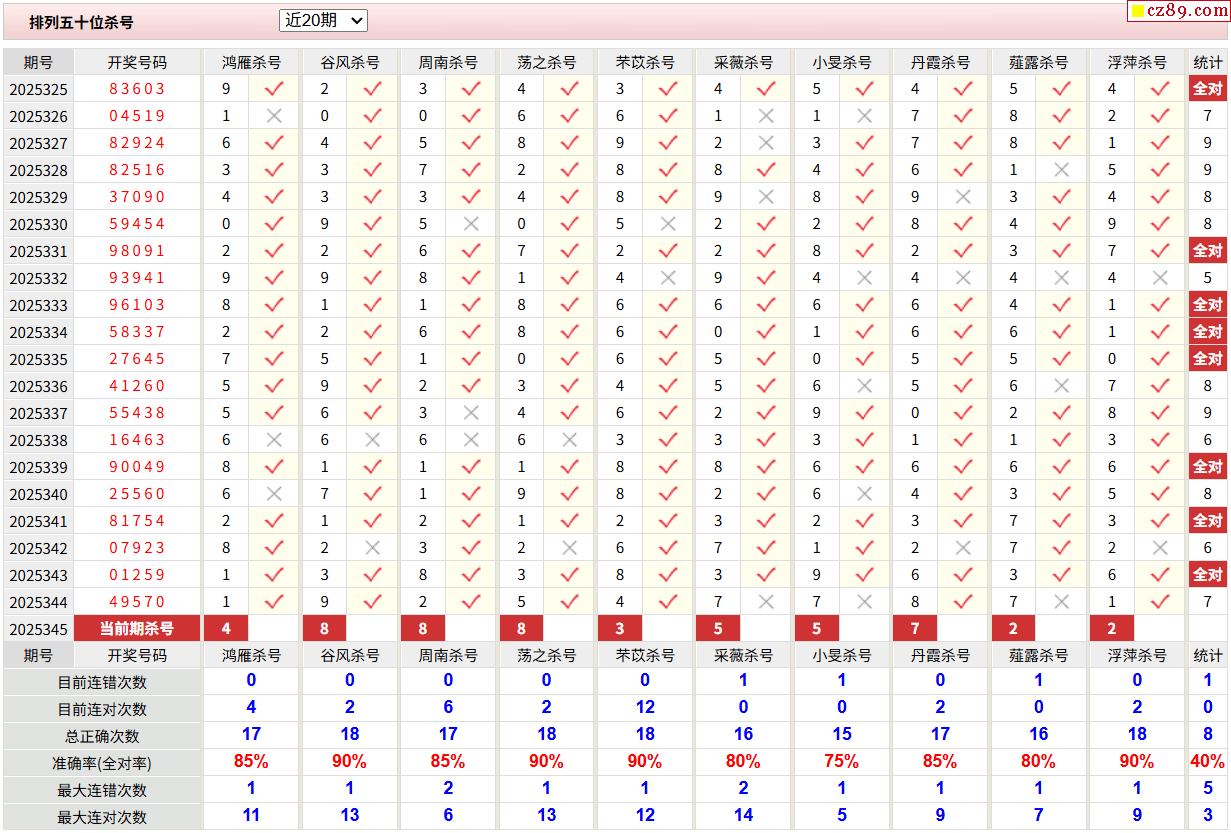
Task: Click the top 鸿雁杀号 column header
Action: [251, 62]
